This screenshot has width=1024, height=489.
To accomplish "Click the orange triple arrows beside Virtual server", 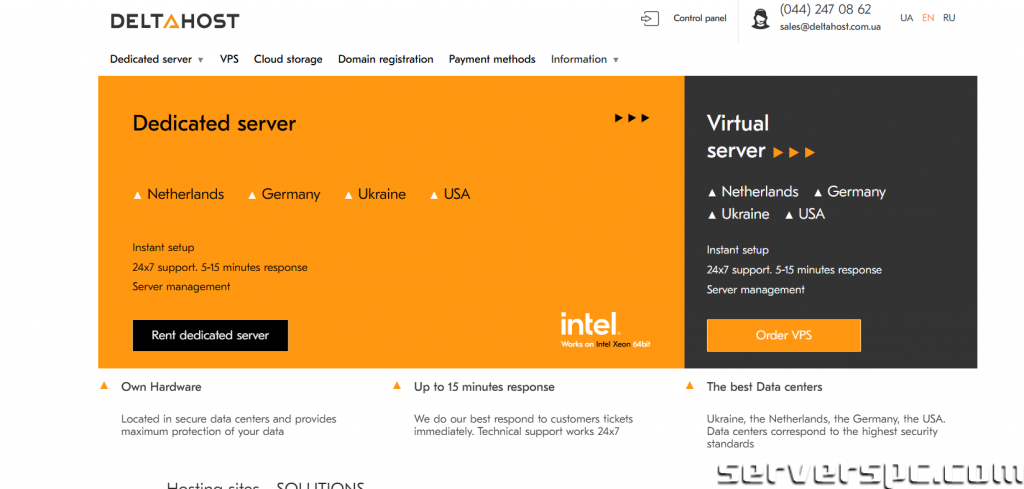I will coord(795,152).
